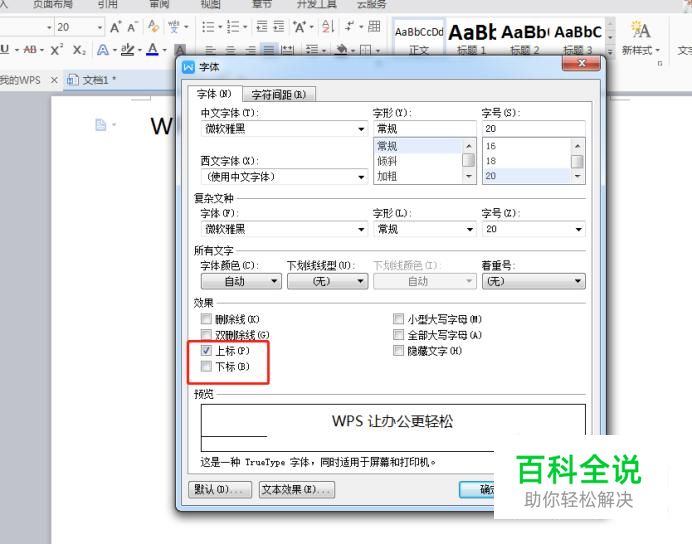Screen dimensions: 692x544
Task: Open the line spacing icon
Action: 312,50
